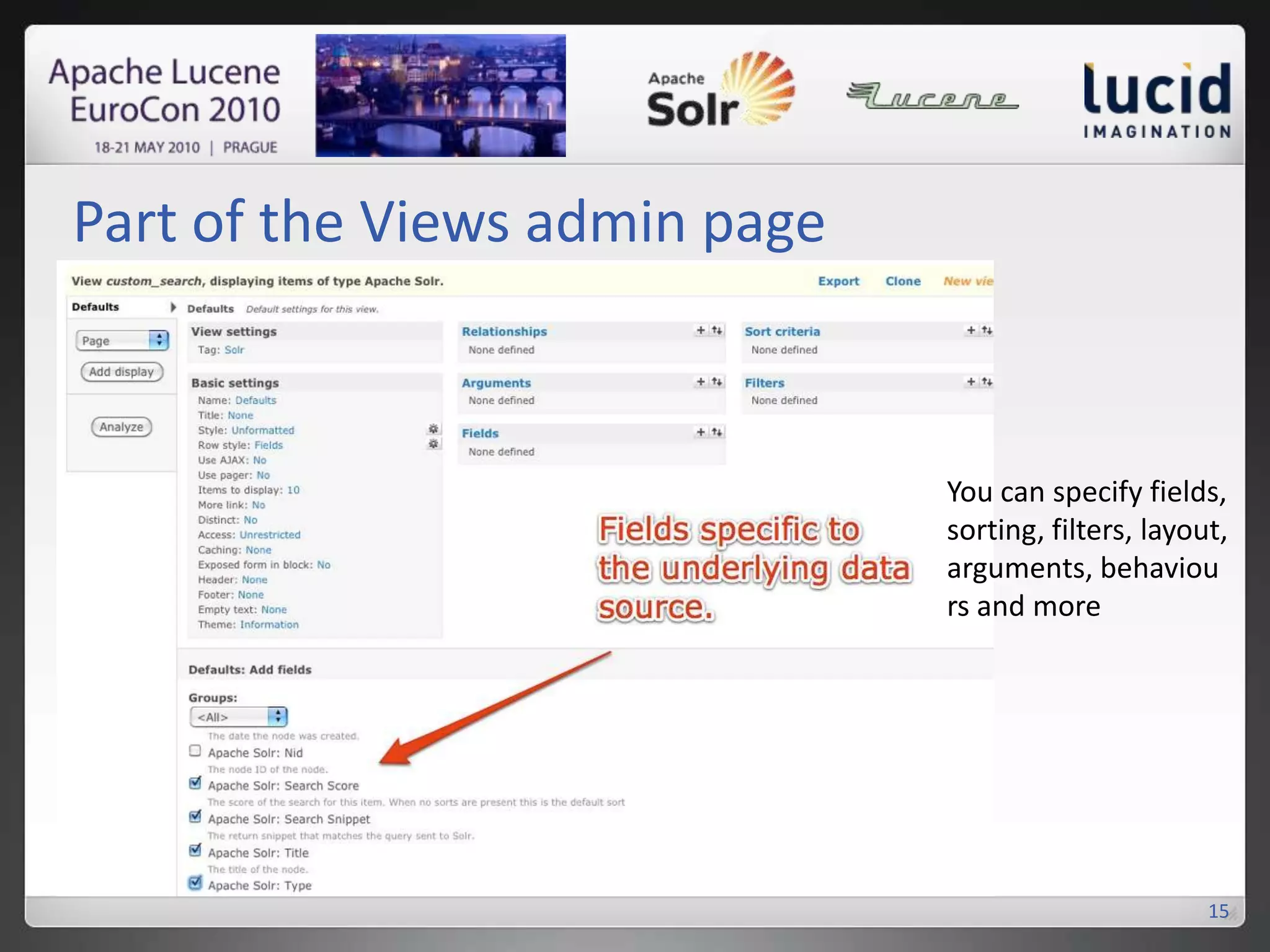Open Style settings gear icon

pos(433,429)
